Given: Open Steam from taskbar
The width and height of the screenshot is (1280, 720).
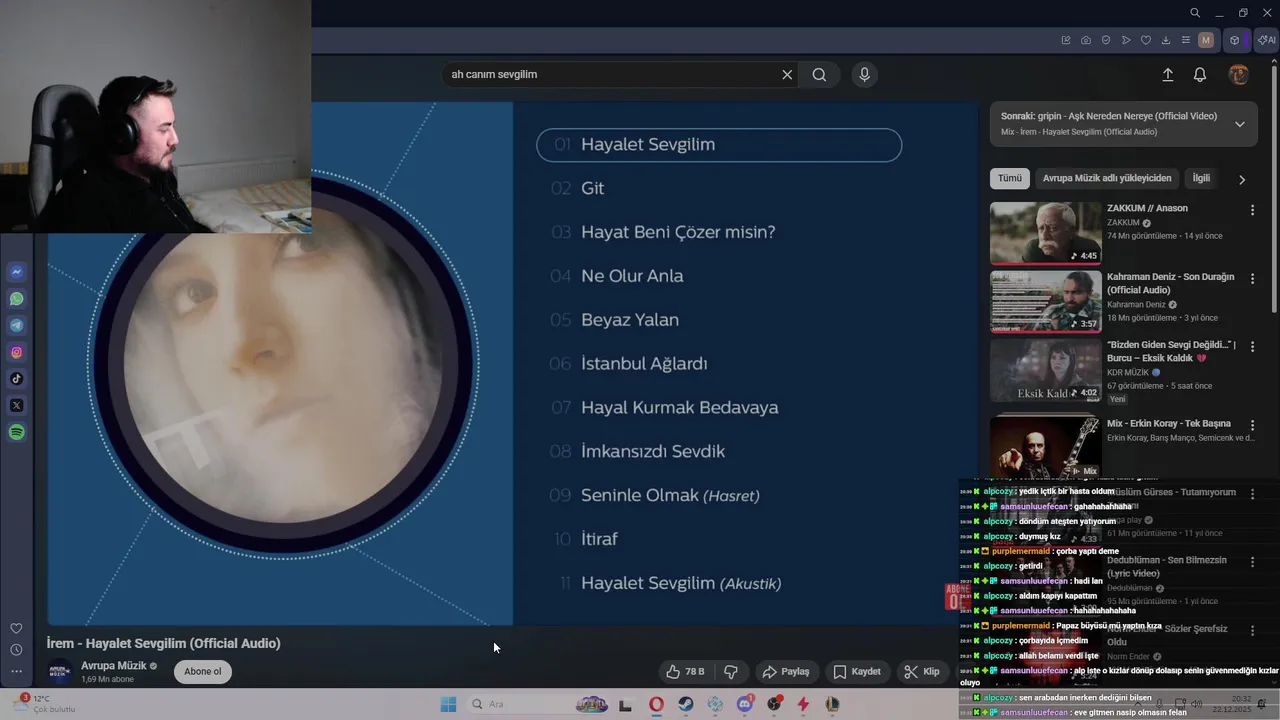Looking at the screenshot, I should click(x=686, y=704).
